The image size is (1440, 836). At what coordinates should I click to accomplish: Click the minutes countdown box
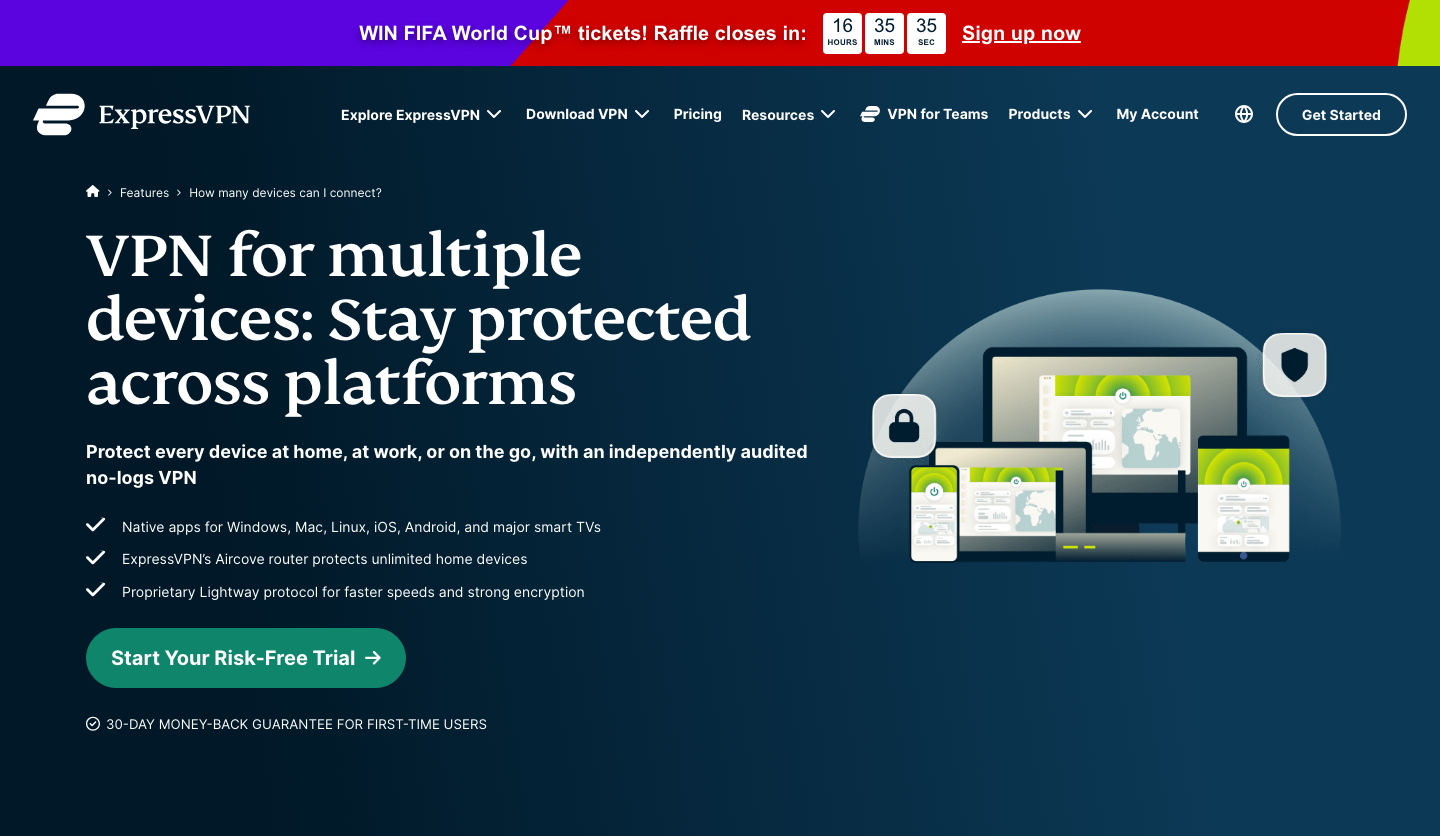[x=884, y=33]
